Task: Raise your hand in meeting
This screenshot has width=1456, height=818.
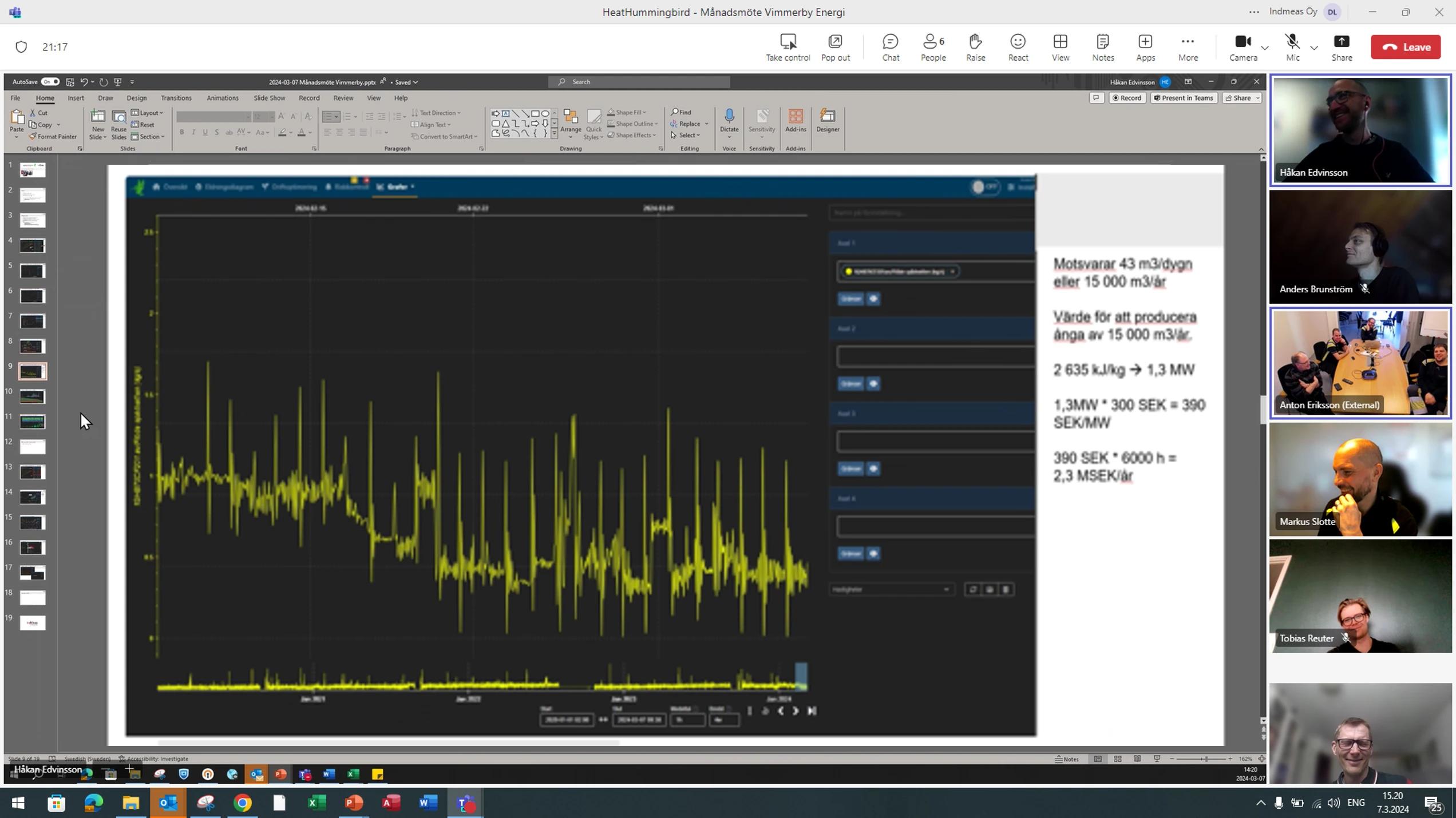Action: 975,47
